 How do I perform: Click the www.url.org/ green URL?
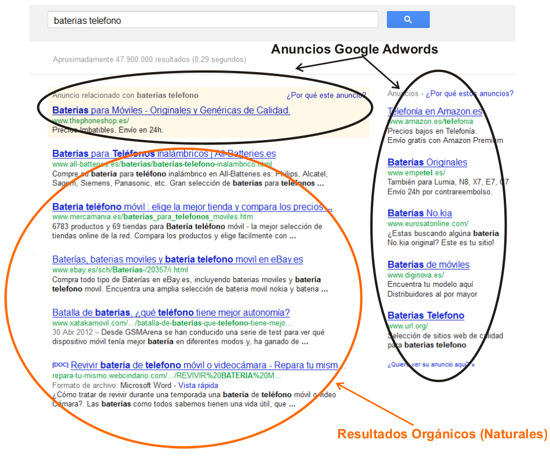point(408,326)
